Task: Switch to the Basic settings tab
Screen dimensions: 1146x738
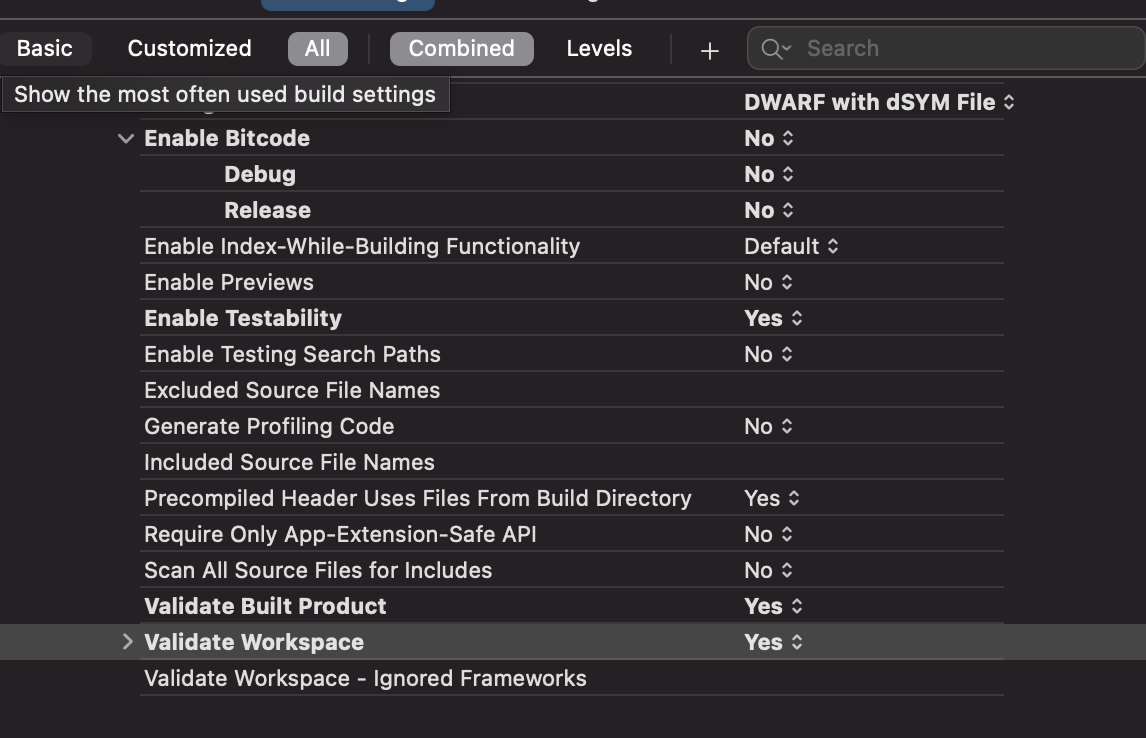Action: pos(43,48)
